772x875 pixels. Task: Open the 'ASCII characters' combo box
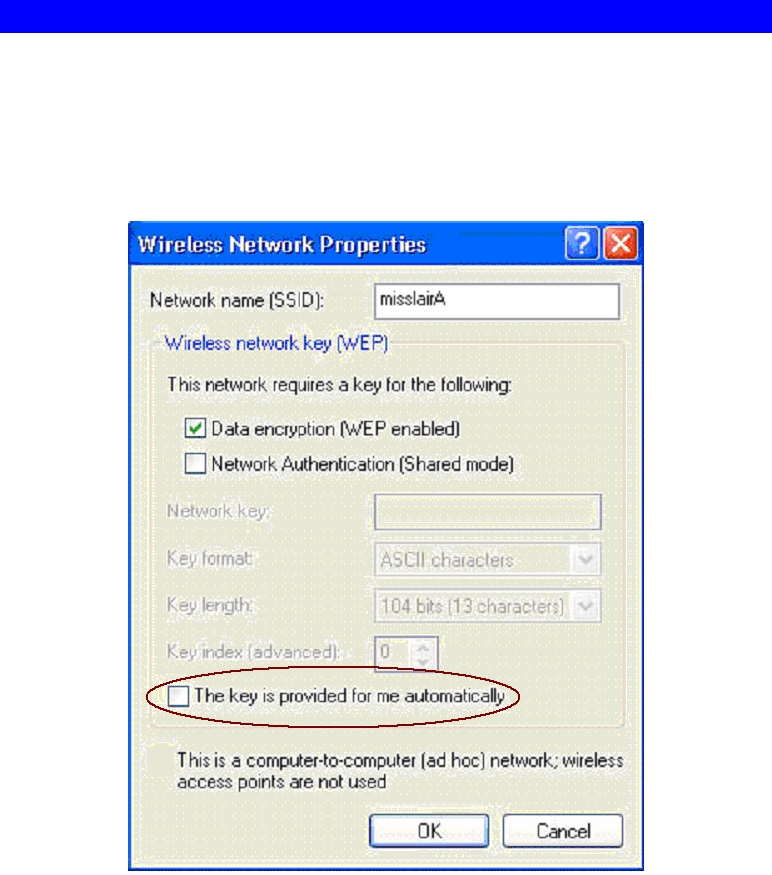[x=488, y=559]
